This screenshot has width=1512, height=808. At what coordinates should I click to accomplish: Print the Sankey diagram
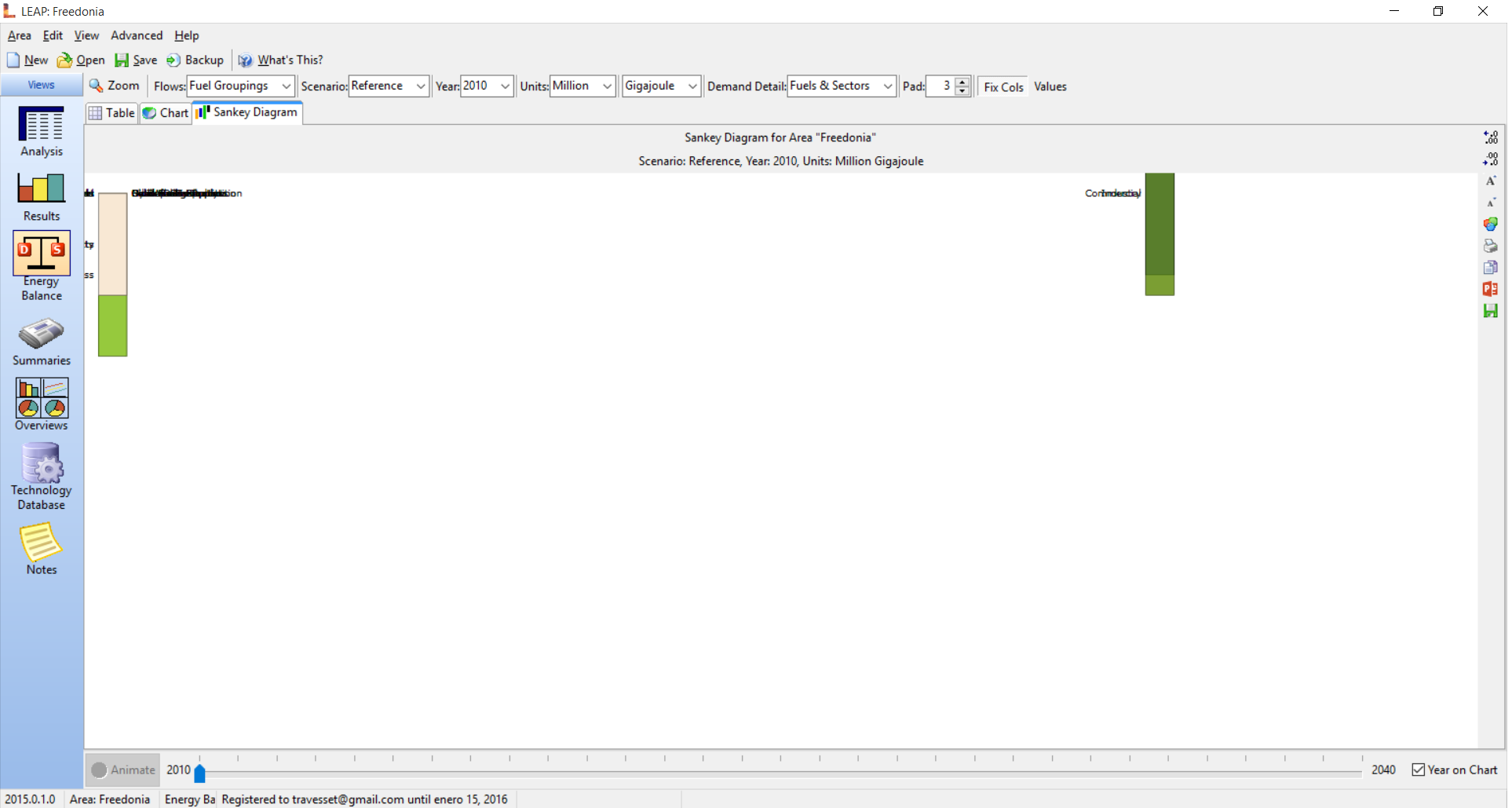tap(1490, 246)
